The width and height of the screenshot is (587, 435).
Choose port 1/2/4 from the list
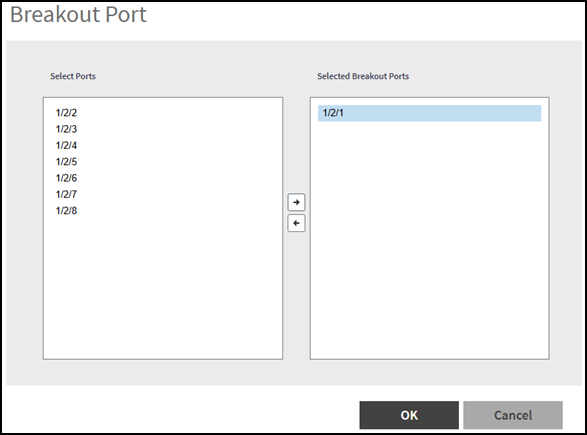[x=66, y=145]
